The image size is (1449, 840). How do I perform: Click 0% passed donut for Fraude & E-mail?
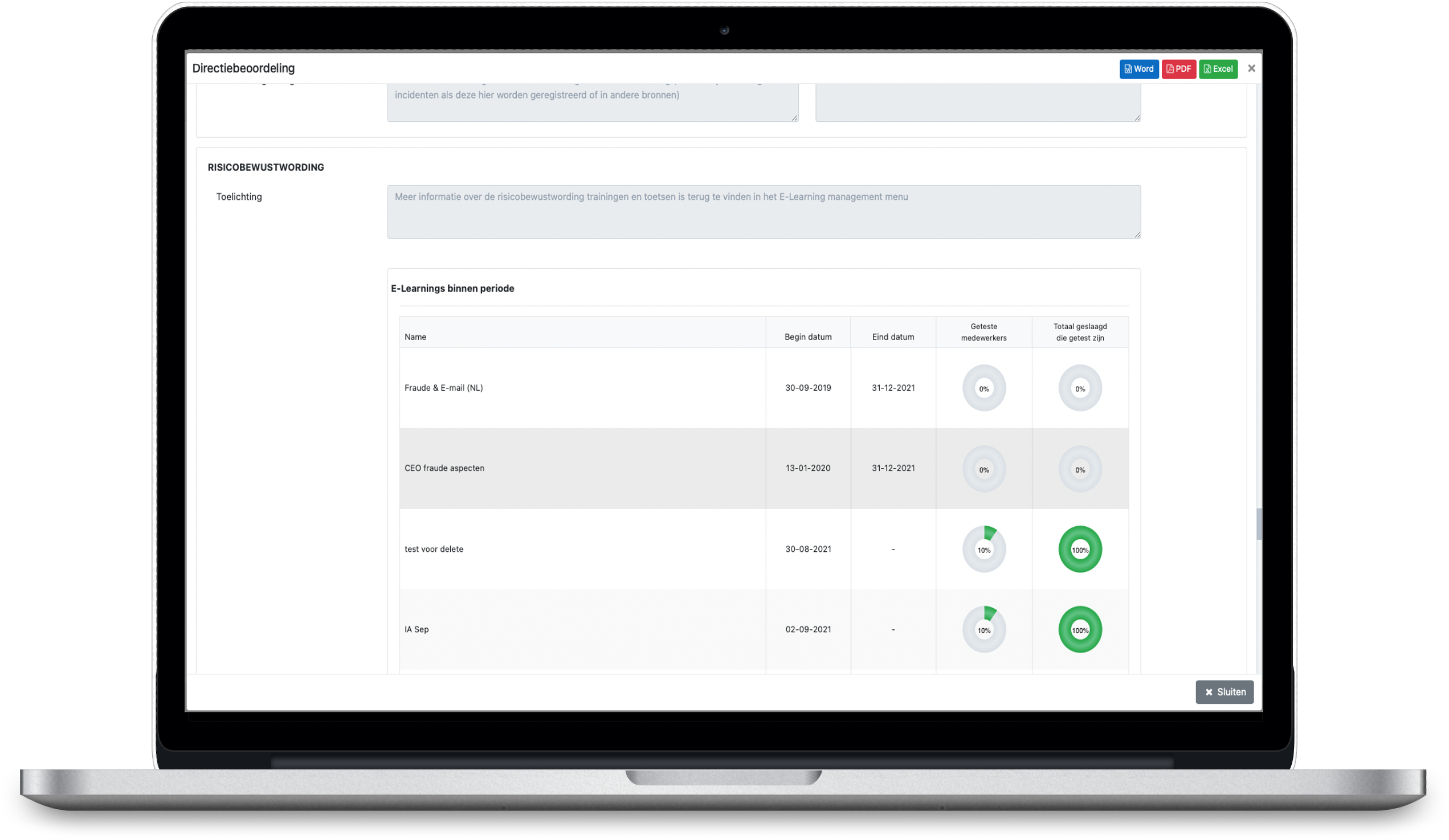1080,388
